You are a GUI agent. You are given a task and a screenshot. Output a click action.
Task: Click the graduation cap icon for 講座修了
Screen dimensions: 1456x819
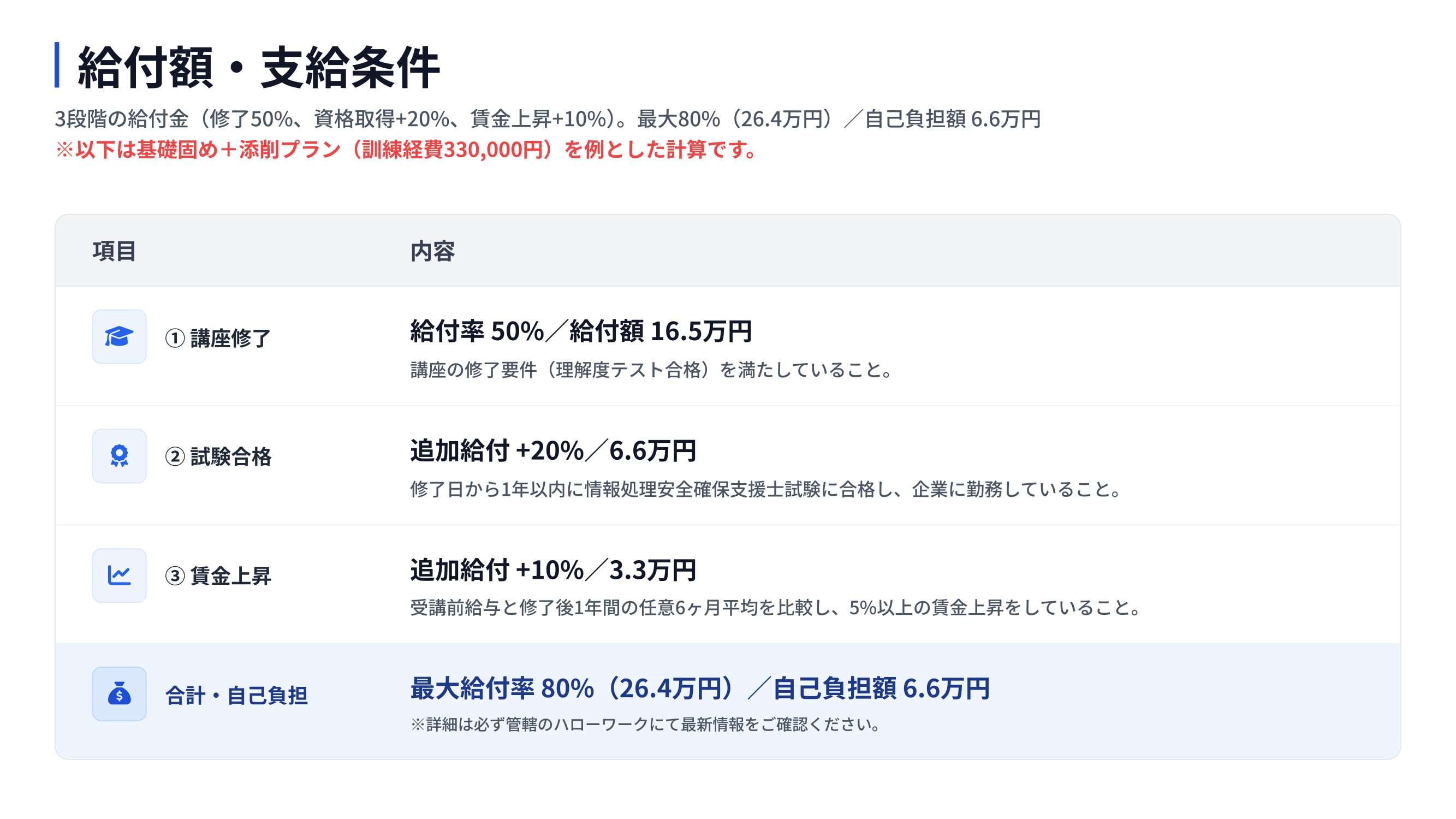(x=119, y=337)
